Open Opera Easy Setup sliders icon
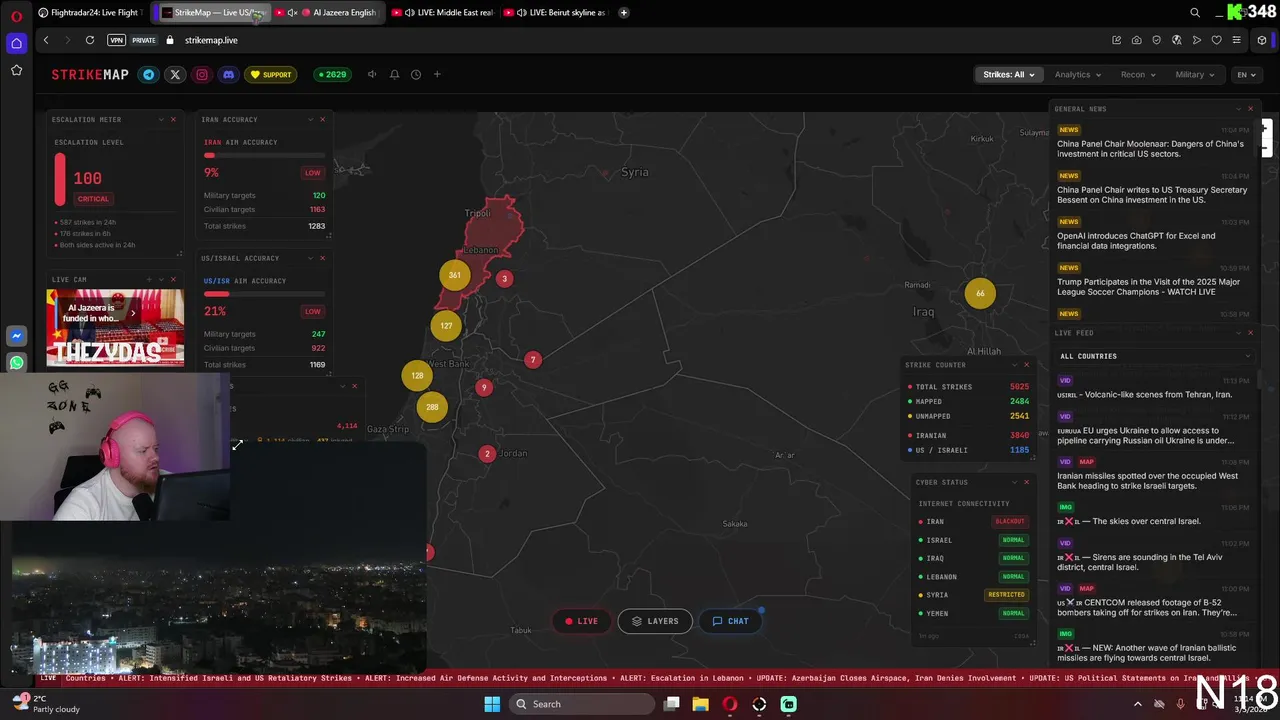1280x720 pixels. 1237,40
